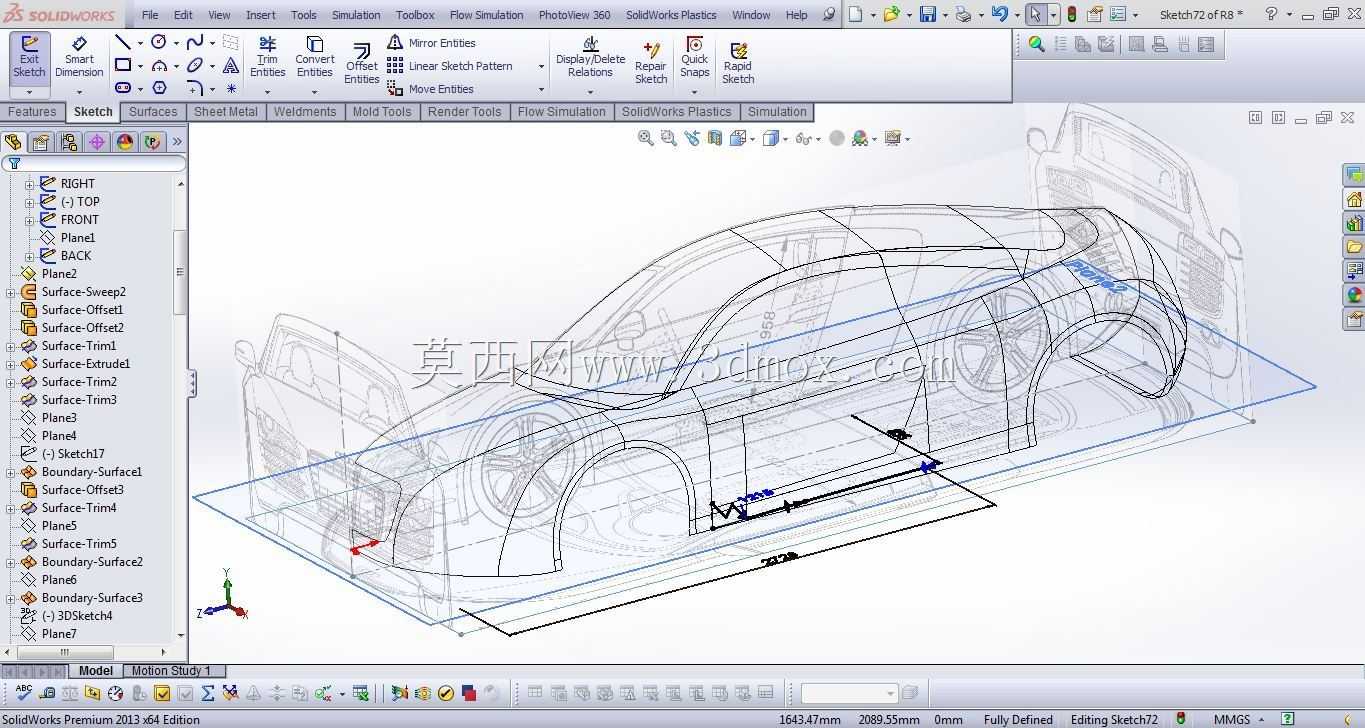Open the DimXpertManager panel tab

click(x=97, y=142)
